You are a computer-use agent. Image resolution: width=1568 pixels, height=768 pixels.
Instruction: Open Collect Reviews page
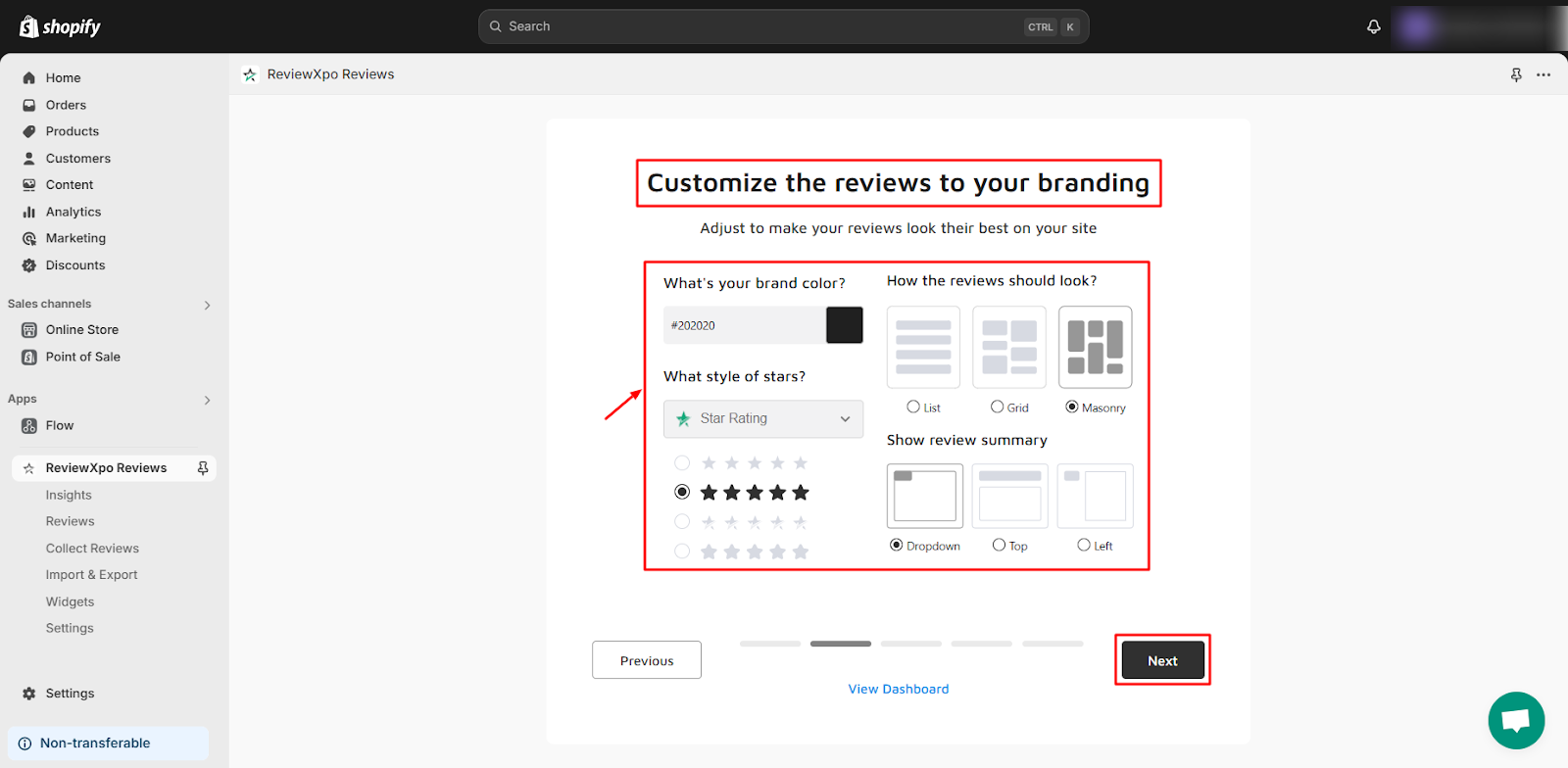tap(92, 549)
